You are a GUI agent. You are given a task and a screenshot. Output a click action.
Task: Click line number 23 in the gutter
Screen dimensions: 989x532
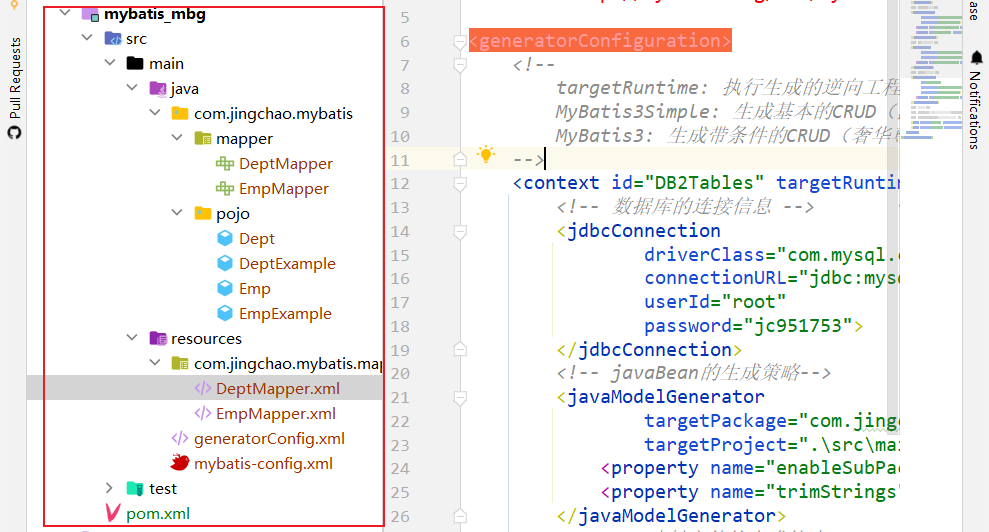pyautogui.click(x=400, y=446)
